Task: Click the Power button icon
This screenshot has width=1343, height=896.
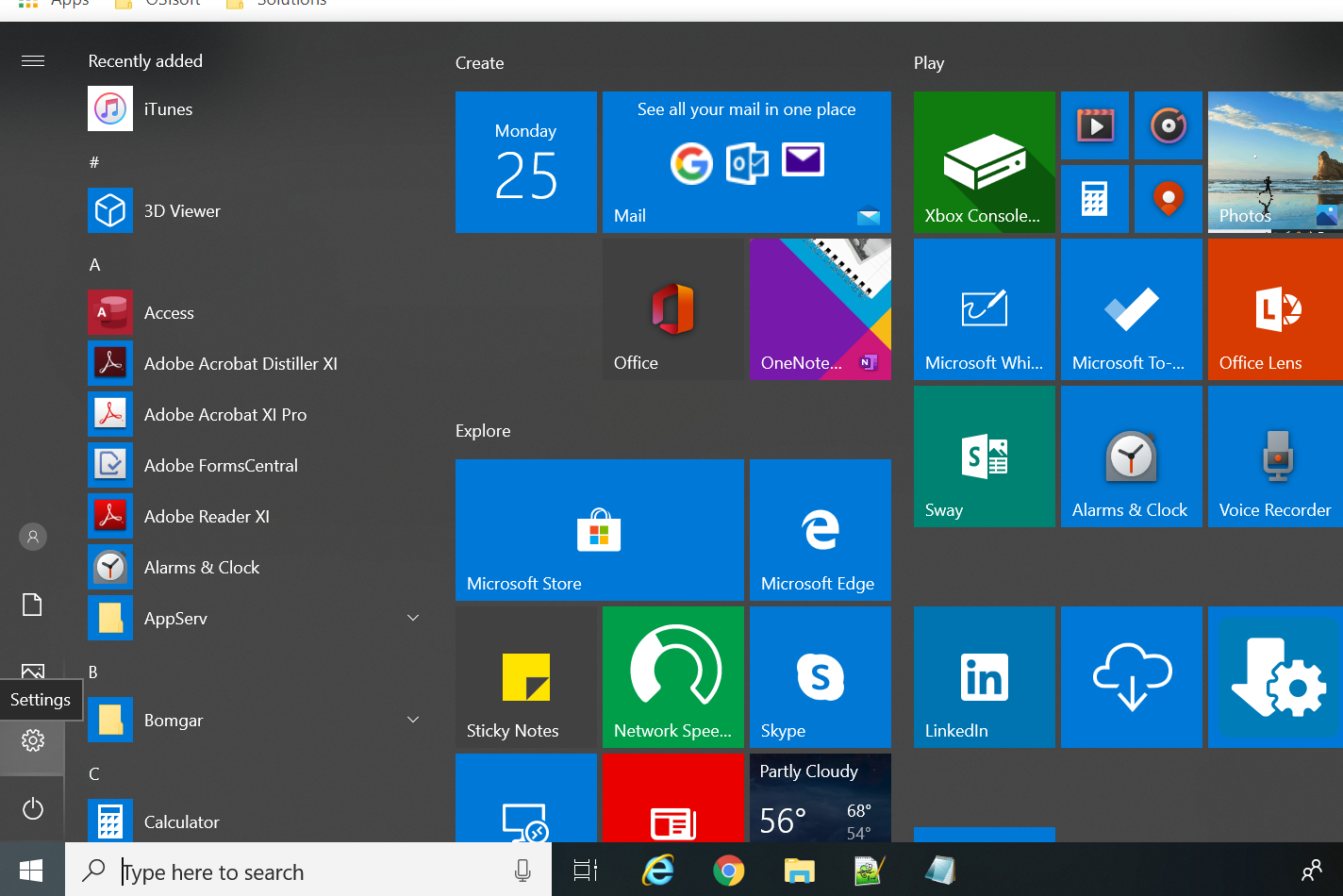Action: [33, 808]
